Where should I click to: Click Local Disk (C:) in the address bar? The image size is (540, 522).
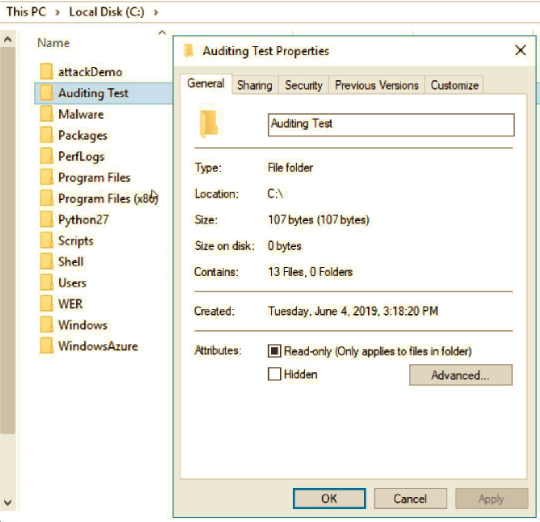(107, 12)
